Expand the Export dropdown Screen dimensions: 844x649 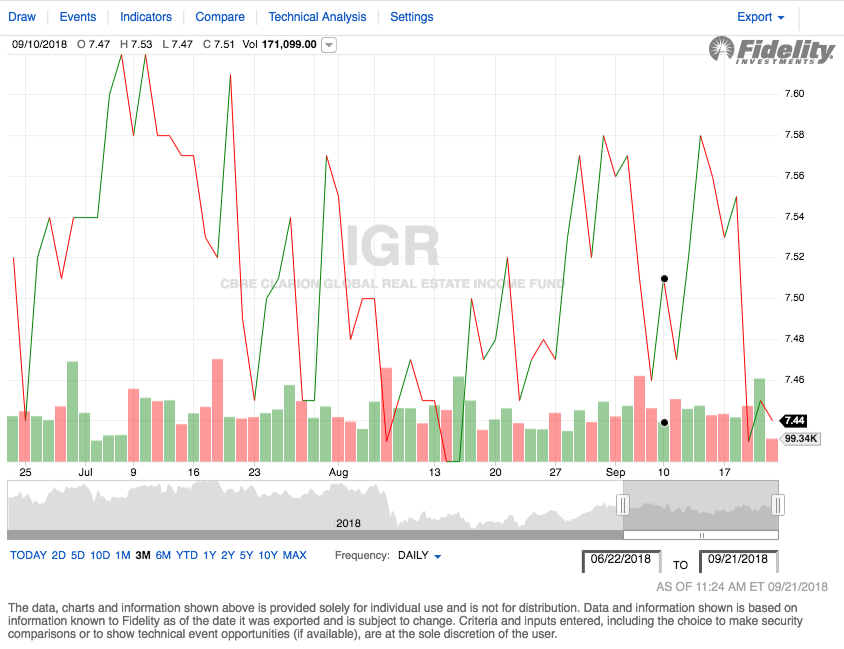(x=760, y=17)
